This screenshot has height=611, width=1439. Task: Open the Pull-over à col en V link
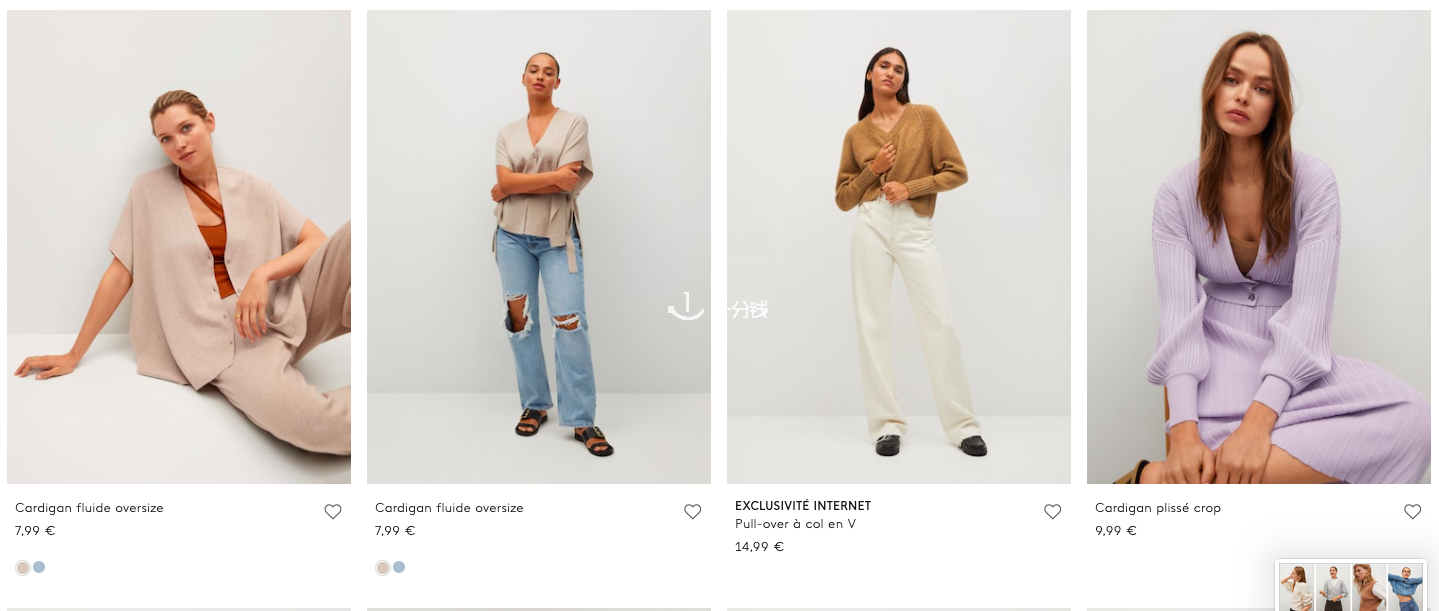click(x=795, y=524)
